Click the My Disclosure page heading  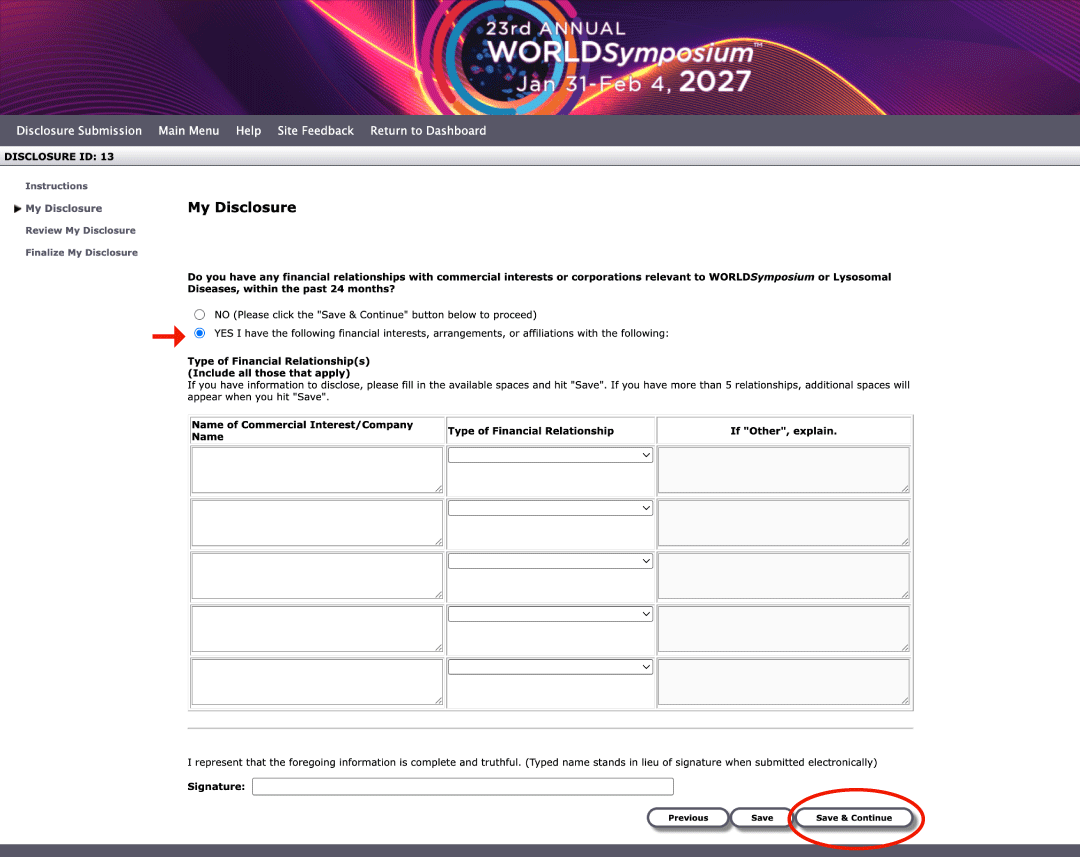242,207
